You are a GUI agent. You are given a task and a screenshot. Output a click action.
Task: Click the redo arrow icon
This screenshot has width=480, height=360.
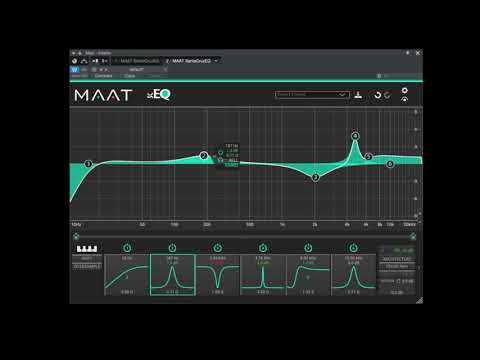click(387, 95)
